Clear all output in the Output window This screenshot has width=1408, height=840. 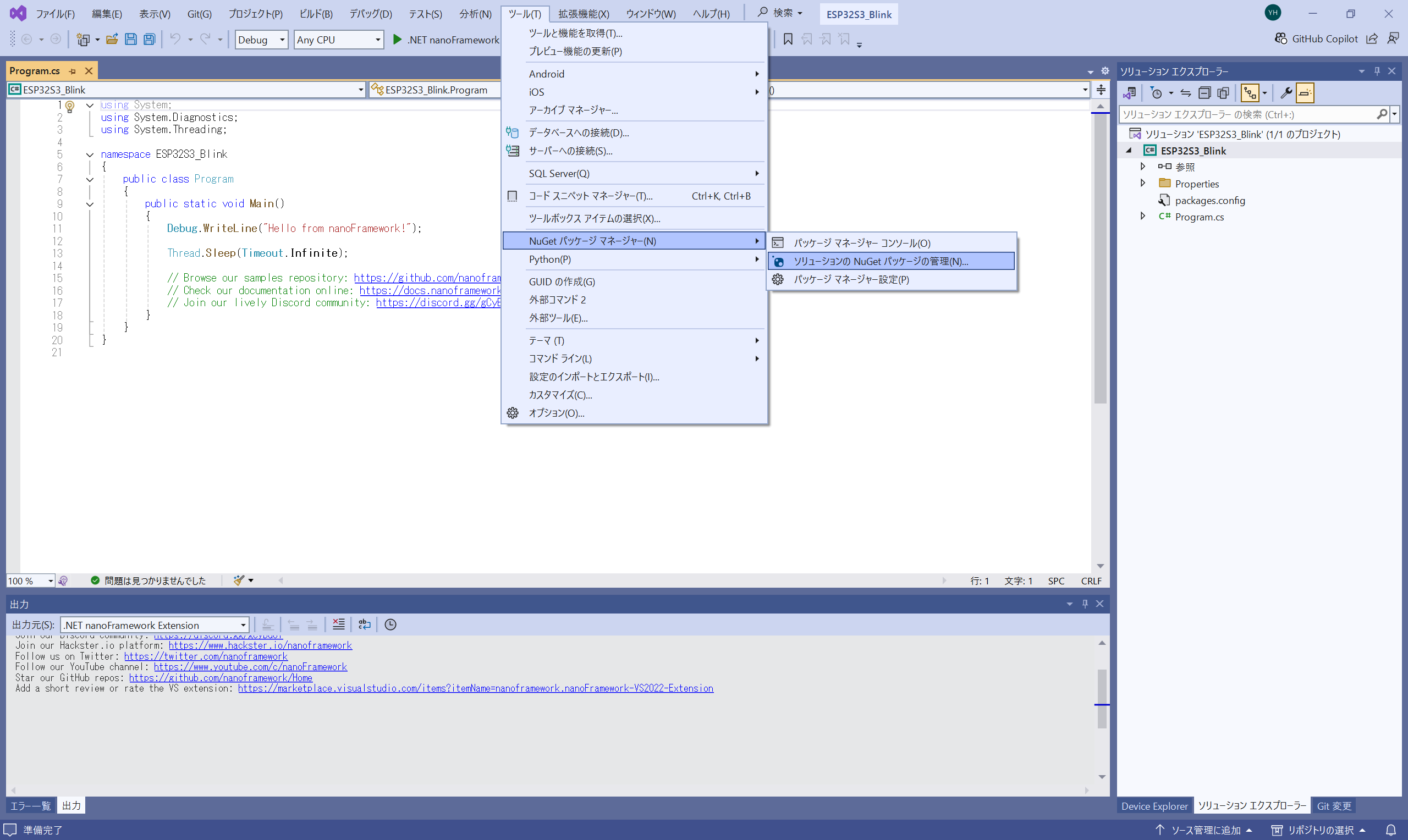point(339,625)
